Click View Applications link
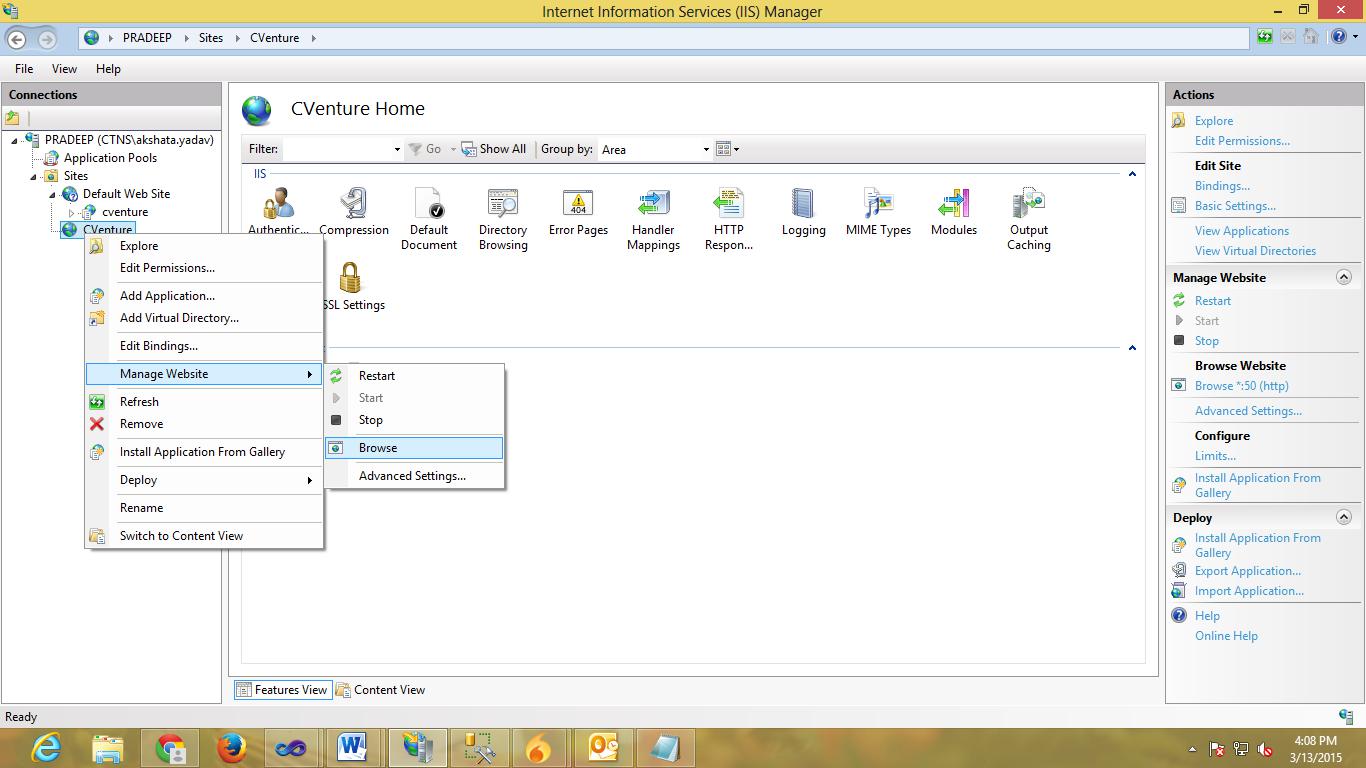The image size is (1366, 768). 1242,231
